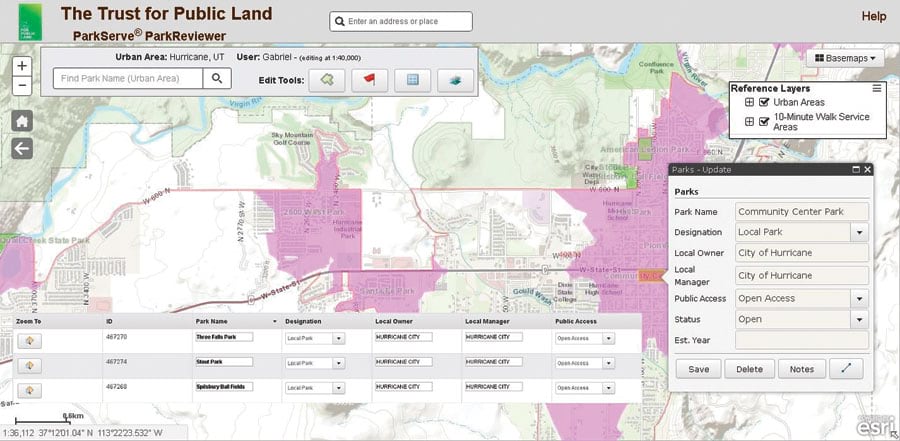Screen dimensions: 900x441
Task: Zoom in on the map
Action: pos(22,66)
